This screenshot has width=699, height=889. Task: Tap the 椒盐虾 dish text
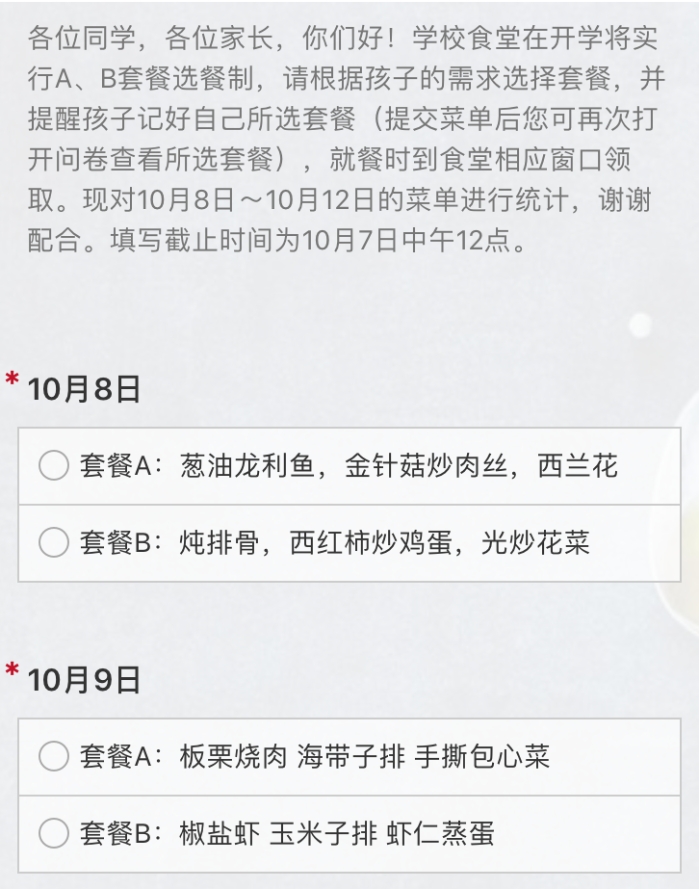219,834
